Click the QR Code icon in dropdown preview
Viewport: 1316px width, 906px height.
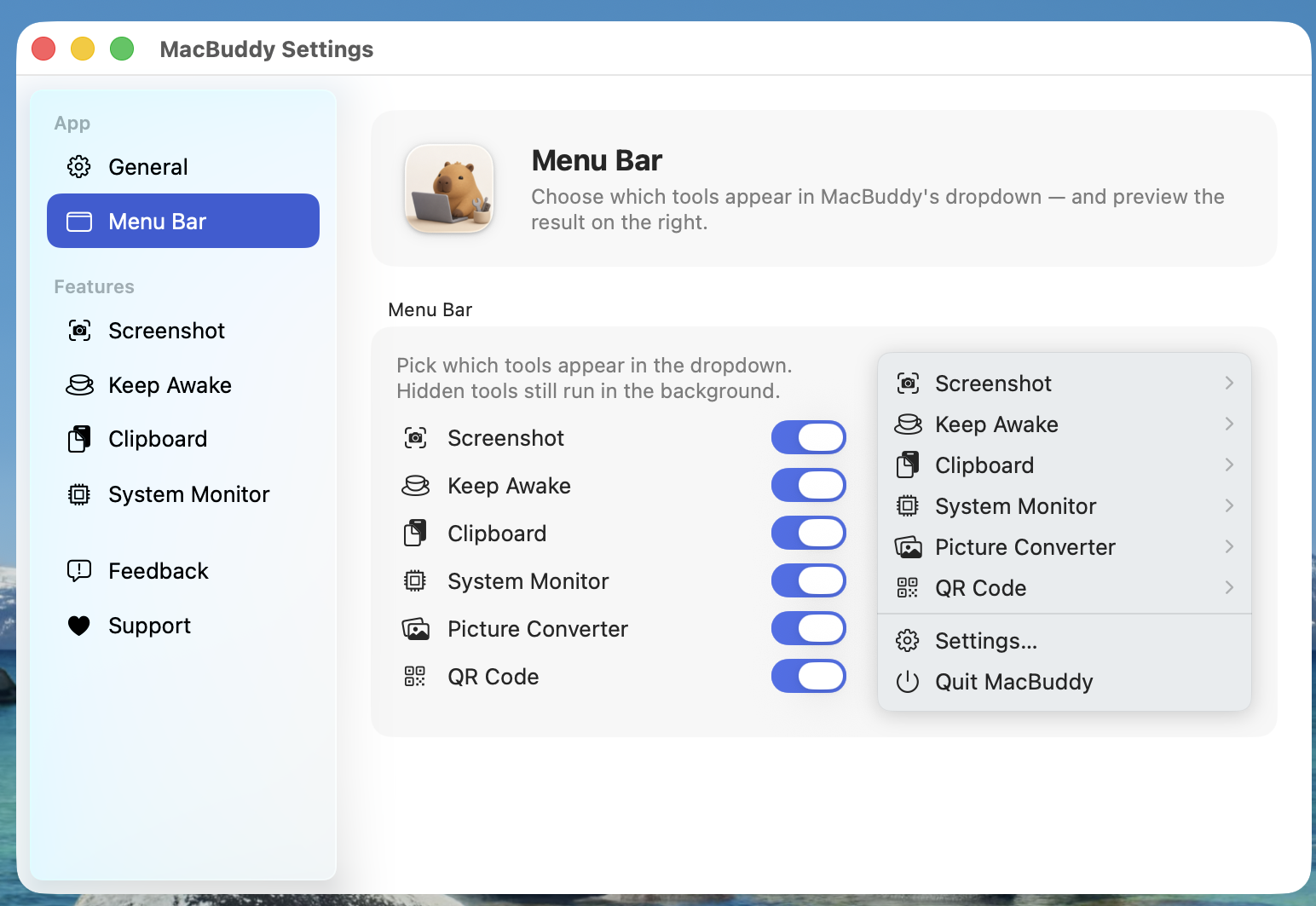pyautogui.click(x=908, y=588)
